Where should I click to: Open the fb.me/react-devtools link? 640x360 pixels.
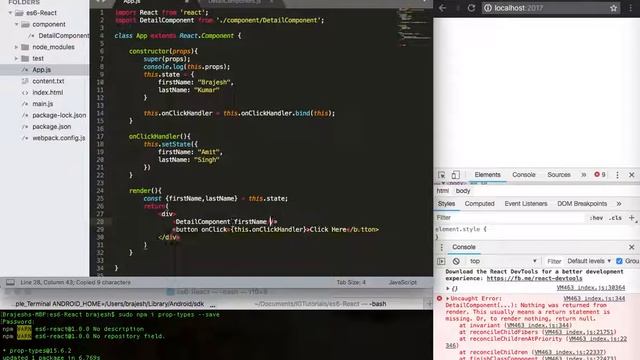pos(534,278)
